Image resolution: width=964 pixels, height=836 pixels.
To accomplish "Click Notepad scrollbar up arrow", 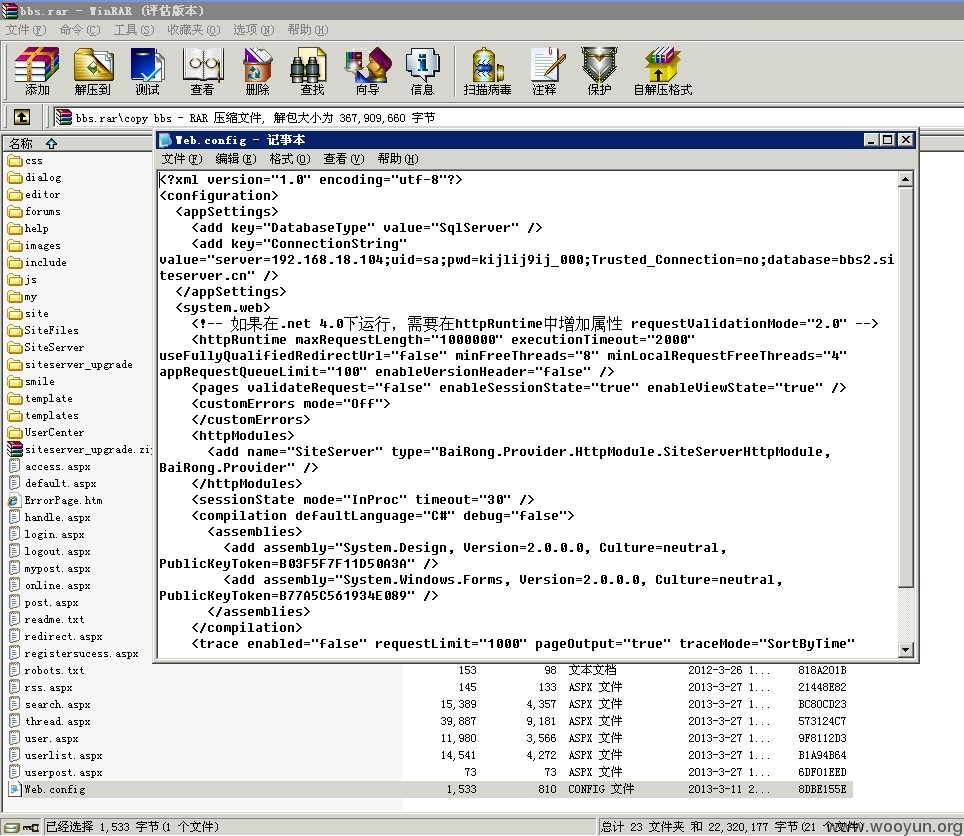I will click(905, 179).
